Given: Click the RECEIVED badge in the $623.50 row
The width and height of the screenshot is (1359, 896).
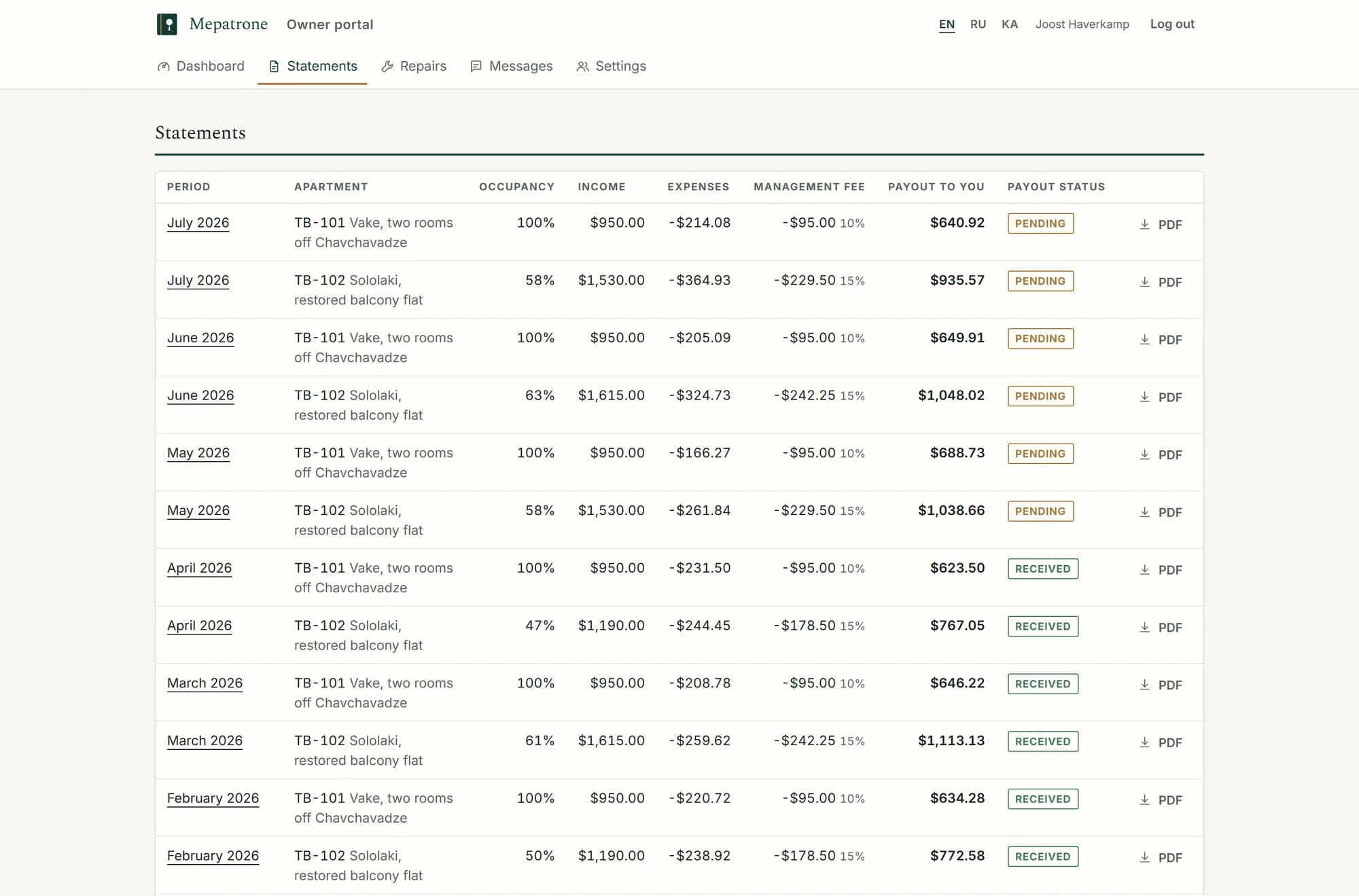Looking at the screenshot, I should pos(1043,569).
